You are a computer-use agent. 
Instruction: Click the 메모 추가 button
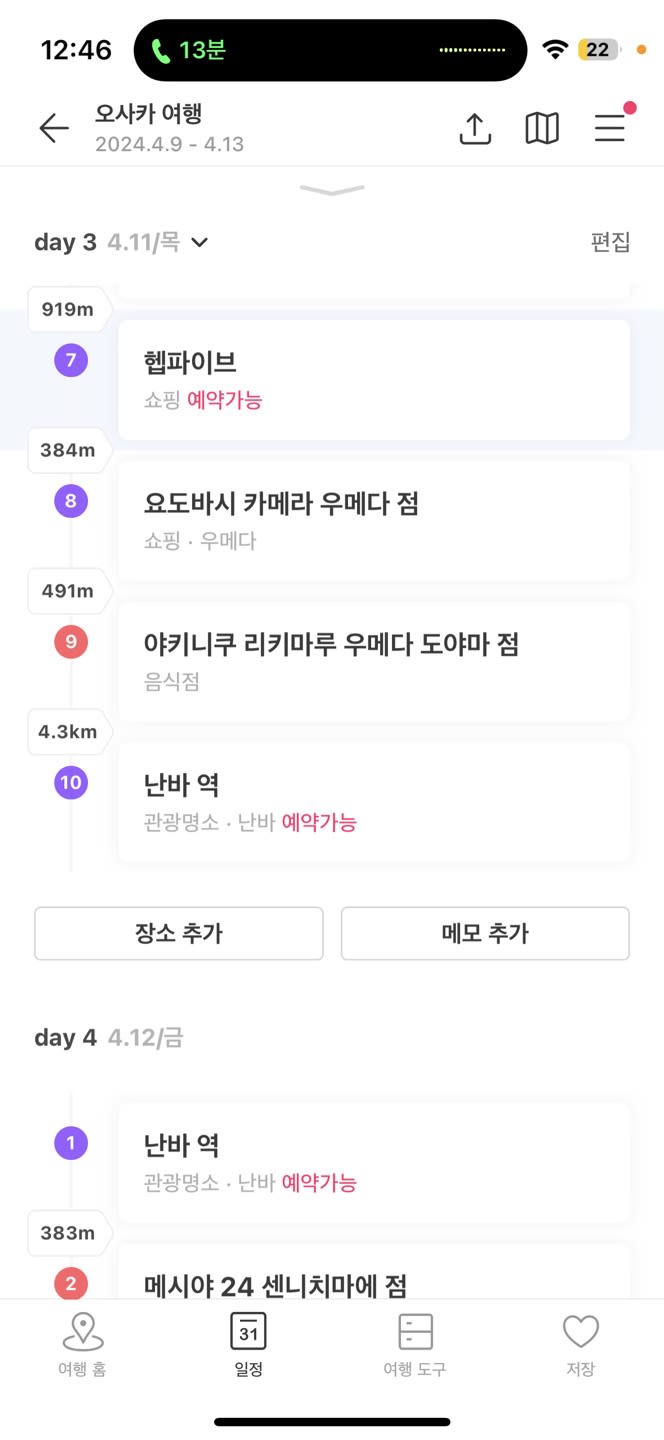tap(485, 933)
